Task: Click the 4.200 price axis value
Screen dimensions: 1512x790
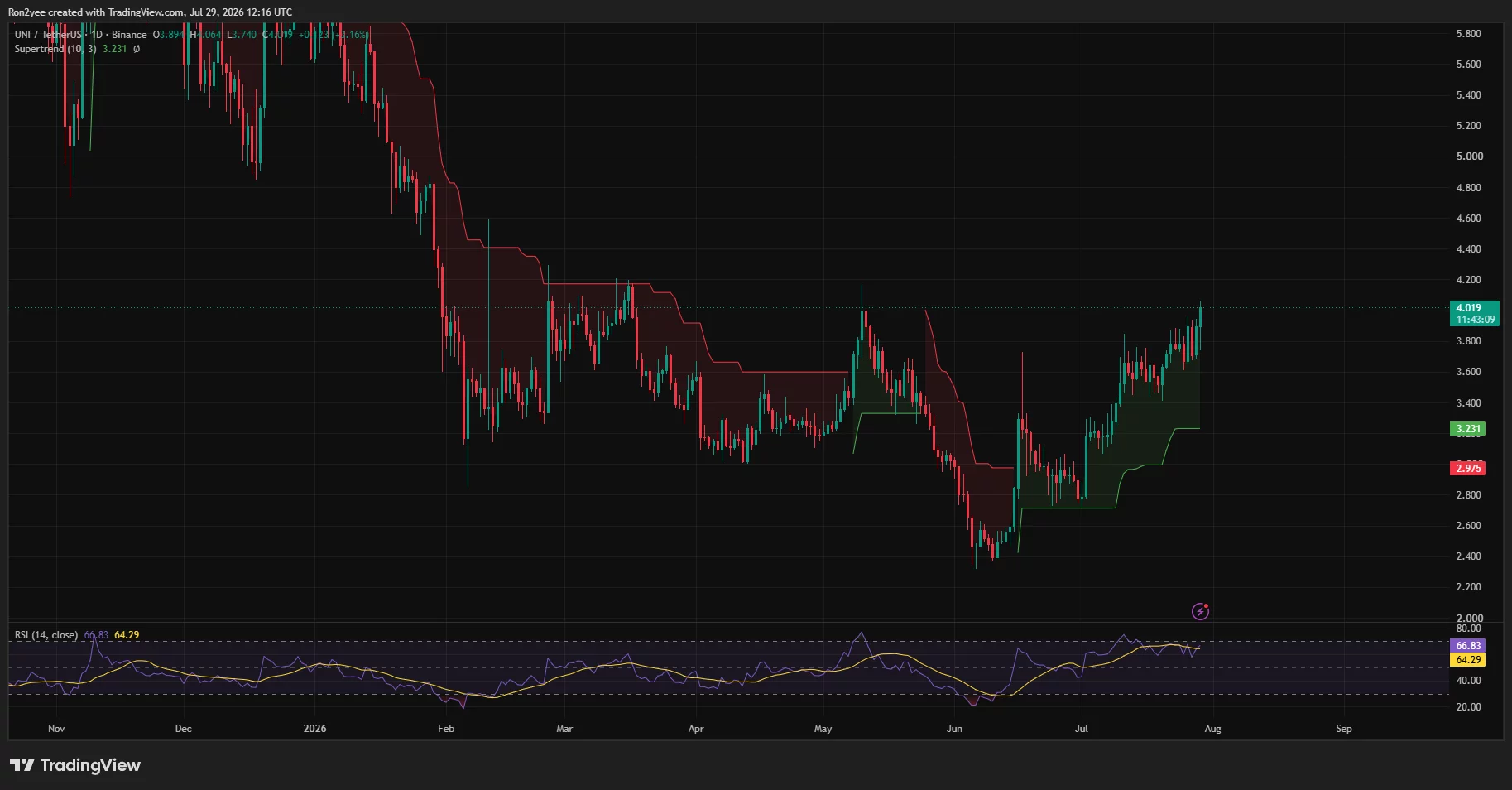Action: (1469, 280)
